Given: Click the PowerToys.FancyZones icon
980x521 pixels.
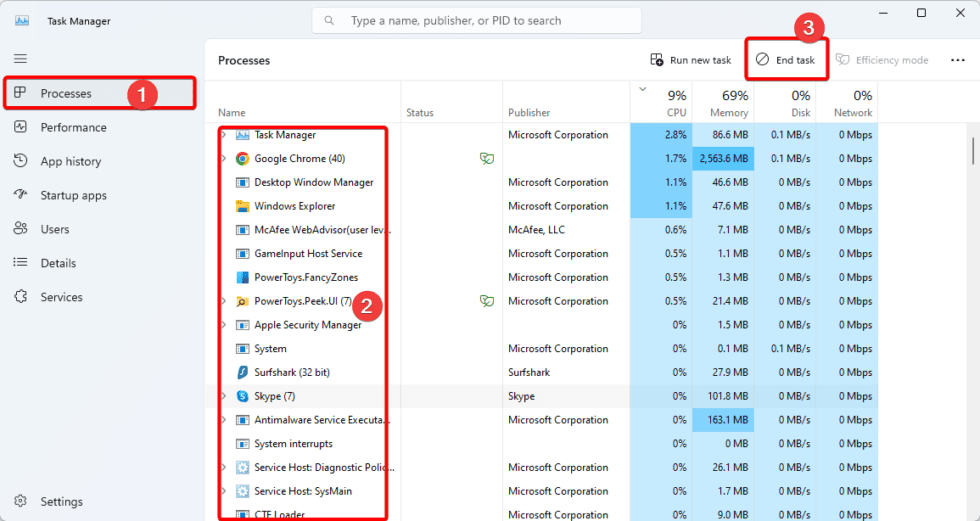Looking at the screenshot, I should tap(242, 277).
